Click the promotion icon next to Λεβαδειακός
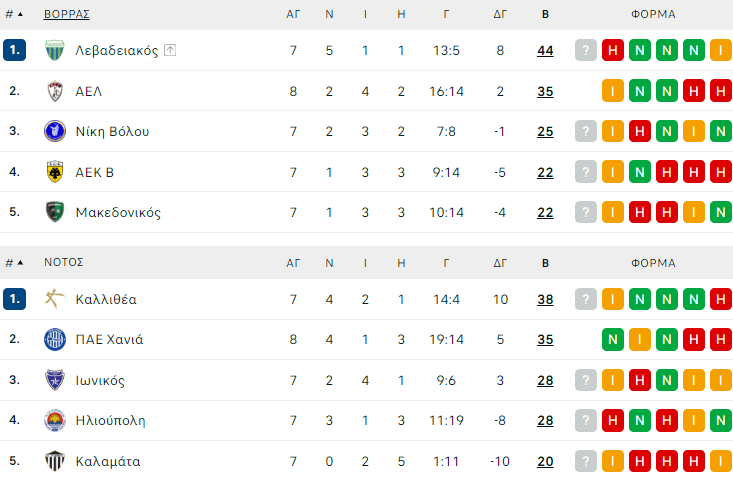The height and width of the screenshot is (479, 733). pos(170,50)
